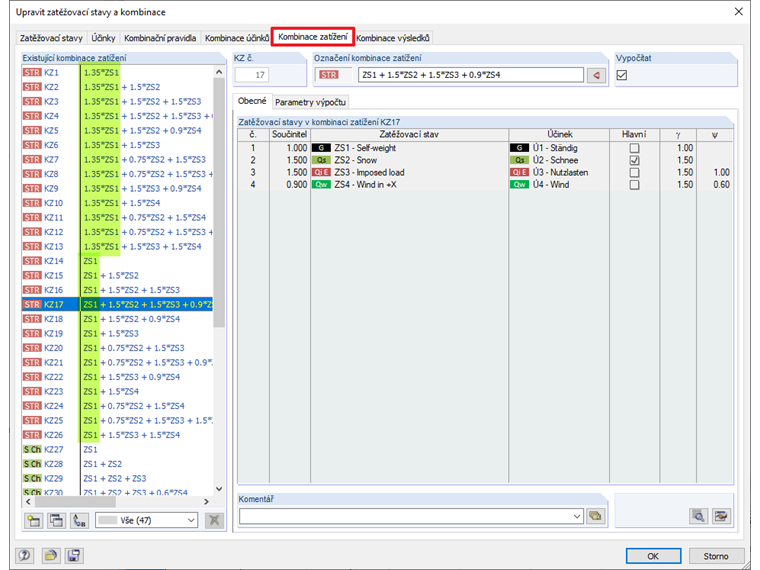Open the Vše (47) filter dropdown
Screen dimensions: 760x570
tap(146, 521)
